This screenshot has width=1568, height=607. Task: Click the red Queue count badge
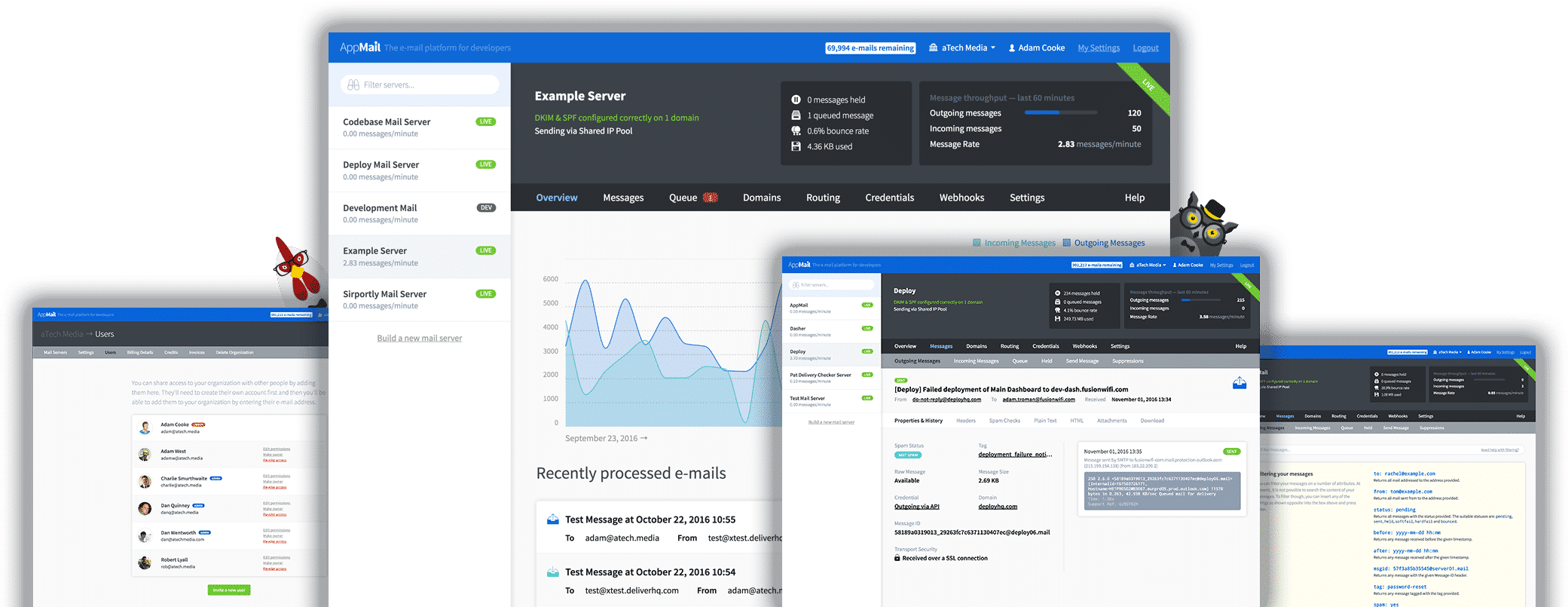[710, 198]
